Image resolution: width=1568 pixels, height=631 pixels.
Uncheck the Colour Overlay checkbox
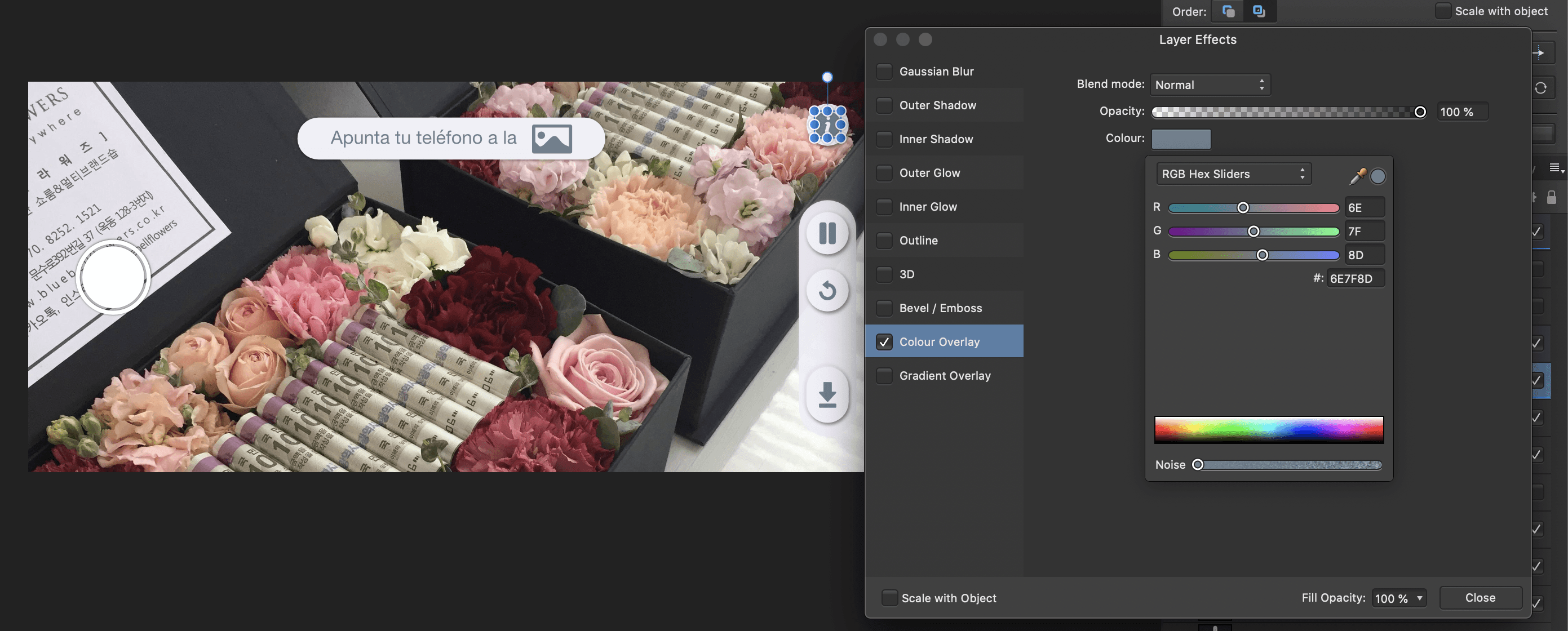884,342
